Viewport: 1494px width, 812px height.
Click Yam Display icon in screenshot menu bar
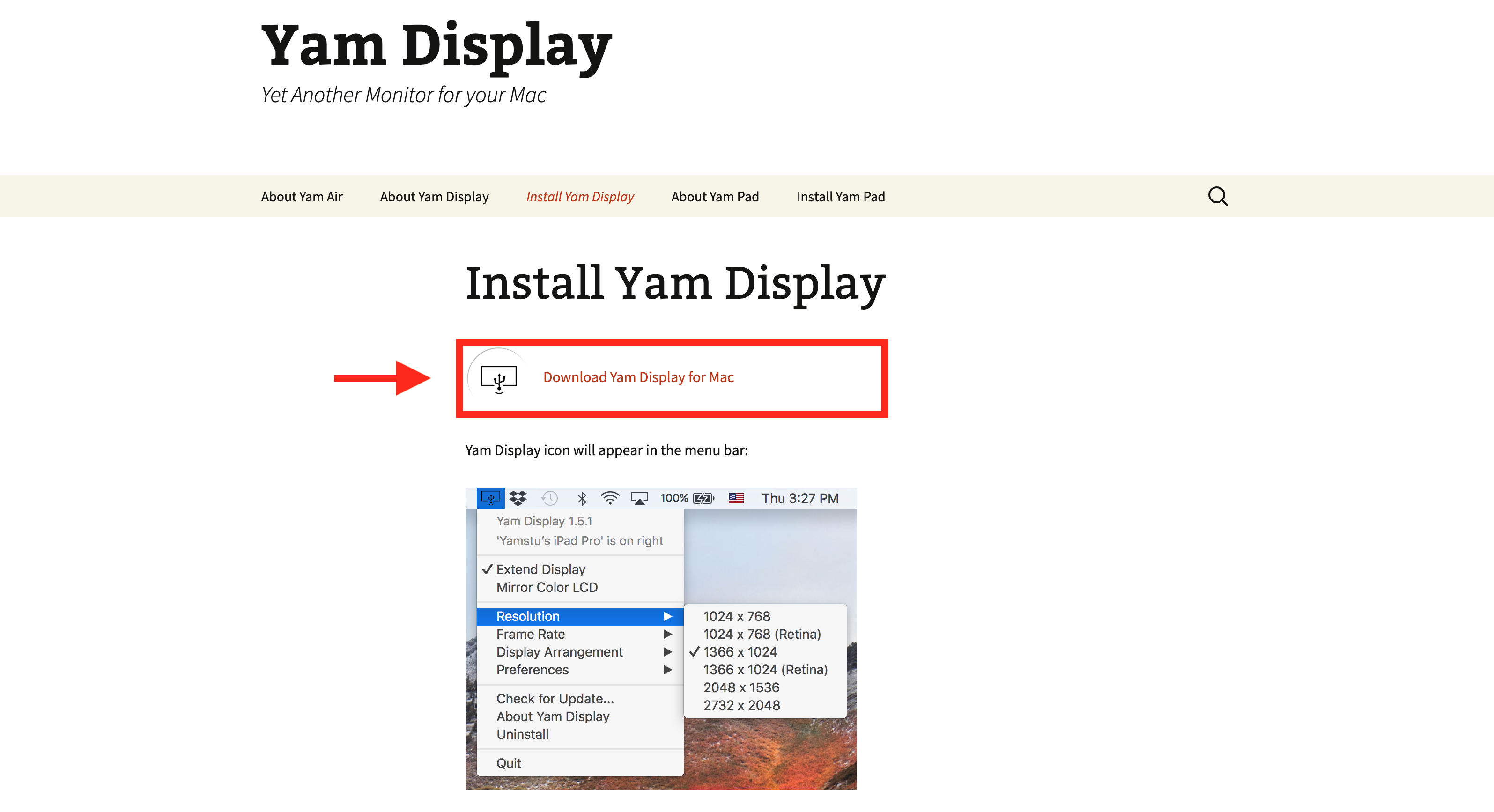tap(491, 498)
